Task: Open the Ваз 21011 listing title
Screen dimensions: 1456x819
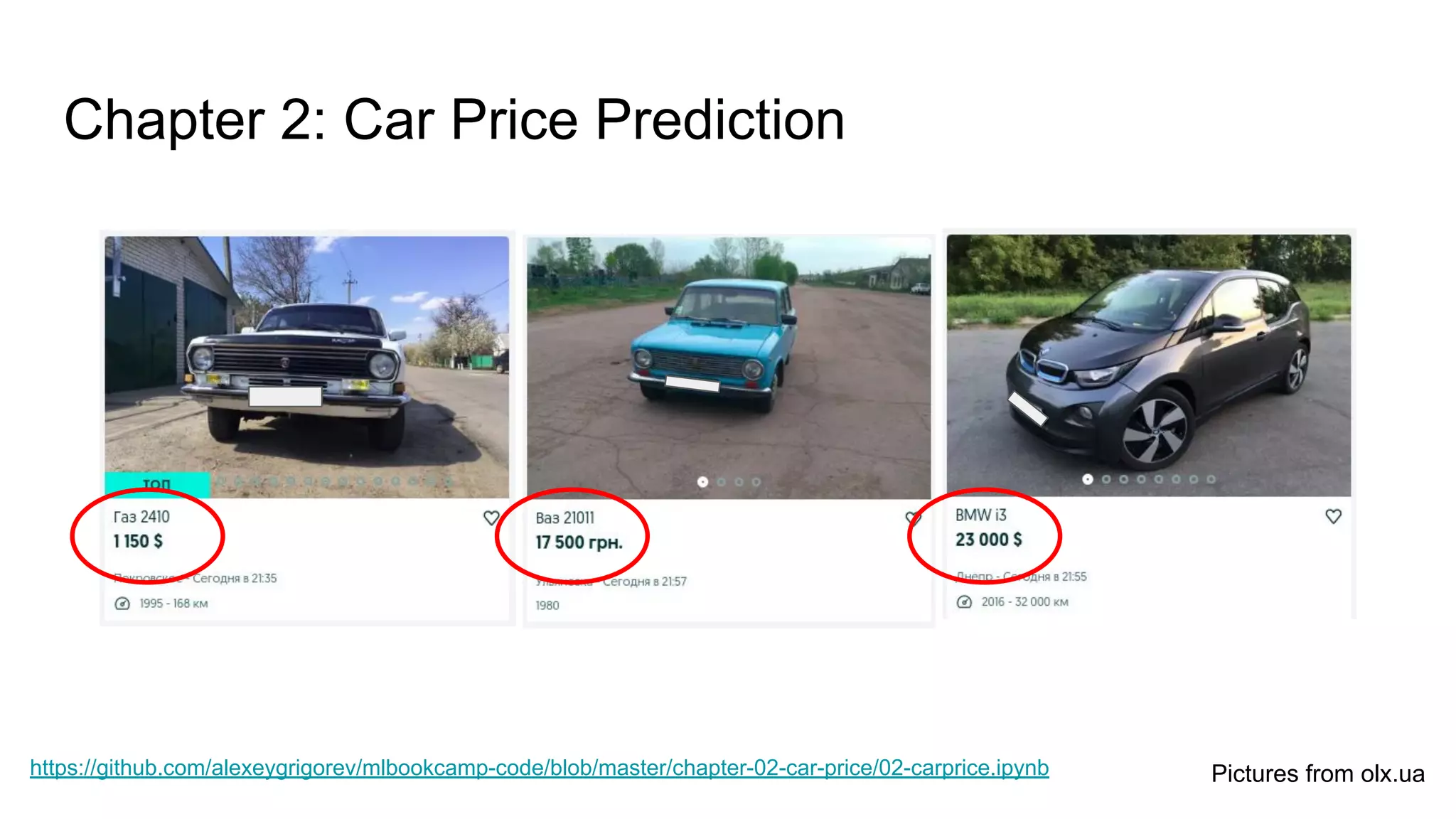Action: pos(564,518)
